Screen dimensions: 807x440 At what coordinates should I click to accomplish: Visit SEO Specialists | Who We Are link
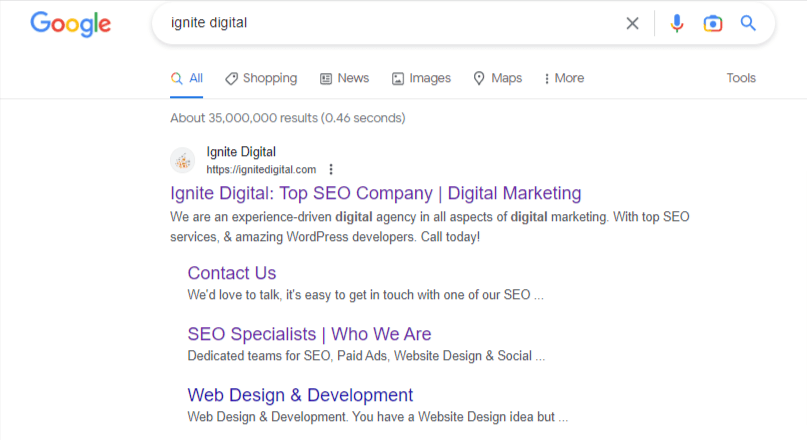(x=309, y=334)
